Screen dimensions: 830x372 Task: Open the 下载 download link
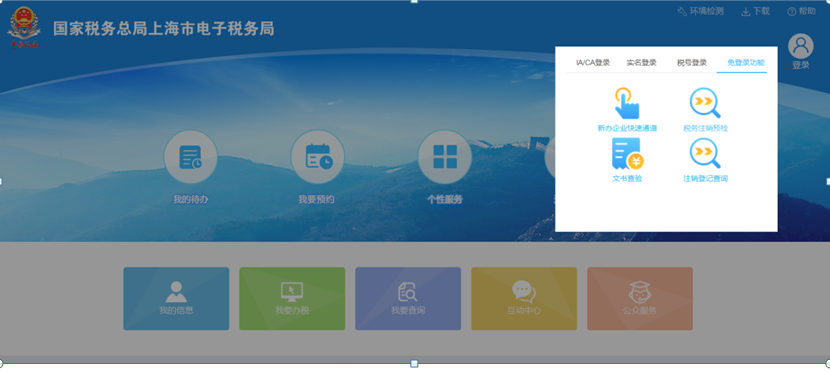click(755, 12)
